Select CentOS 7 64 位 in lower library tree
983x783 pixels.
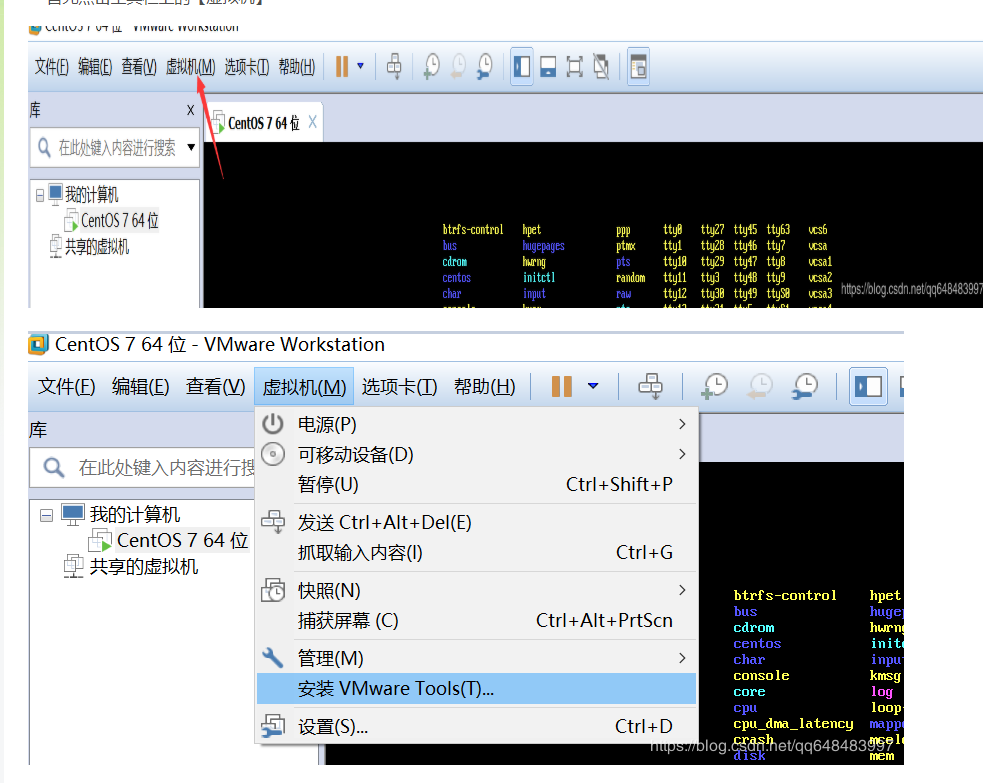tap(182, 540)
